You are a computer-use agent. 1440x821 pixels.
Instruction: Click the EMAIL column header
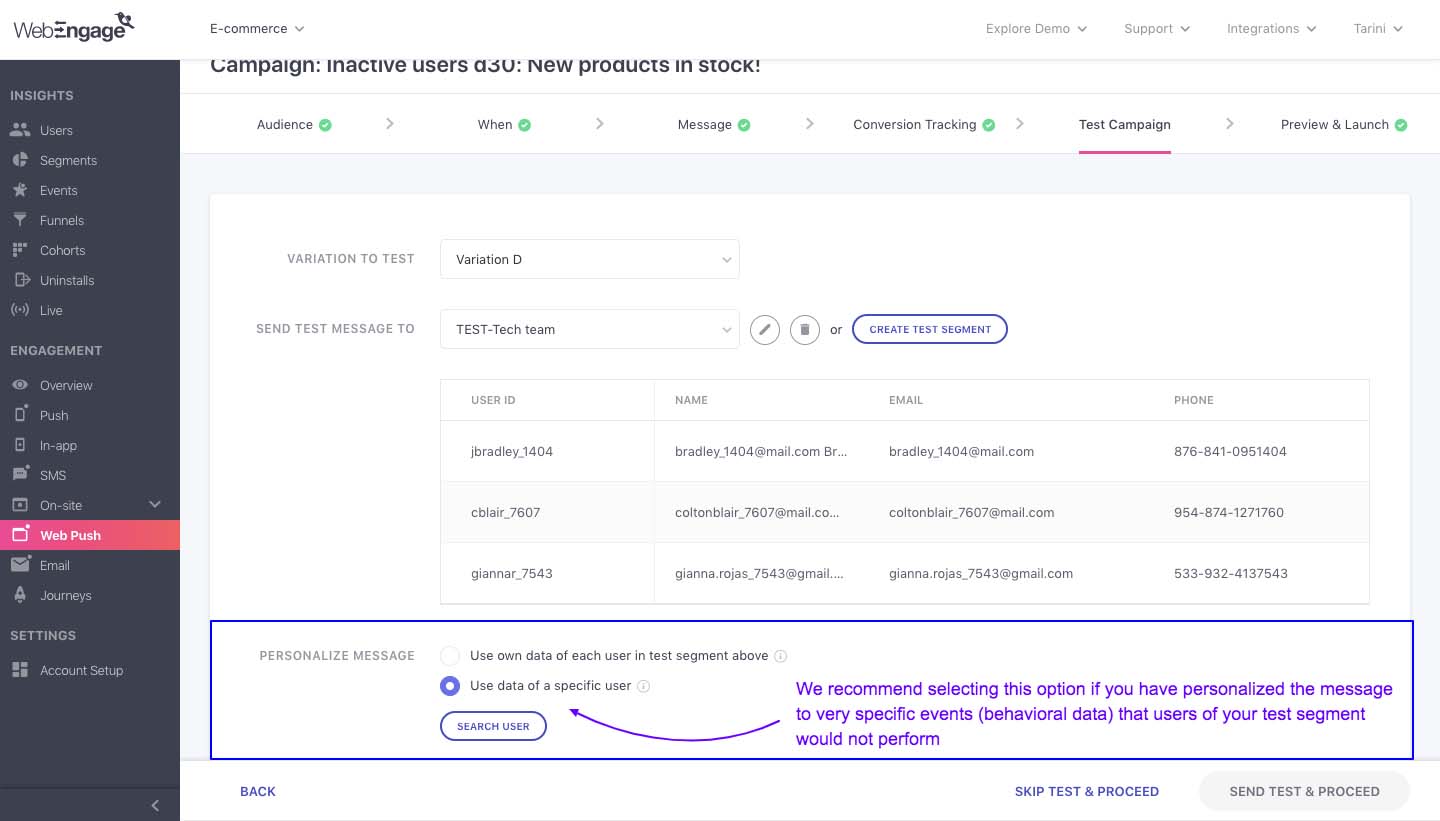[906, 400]
